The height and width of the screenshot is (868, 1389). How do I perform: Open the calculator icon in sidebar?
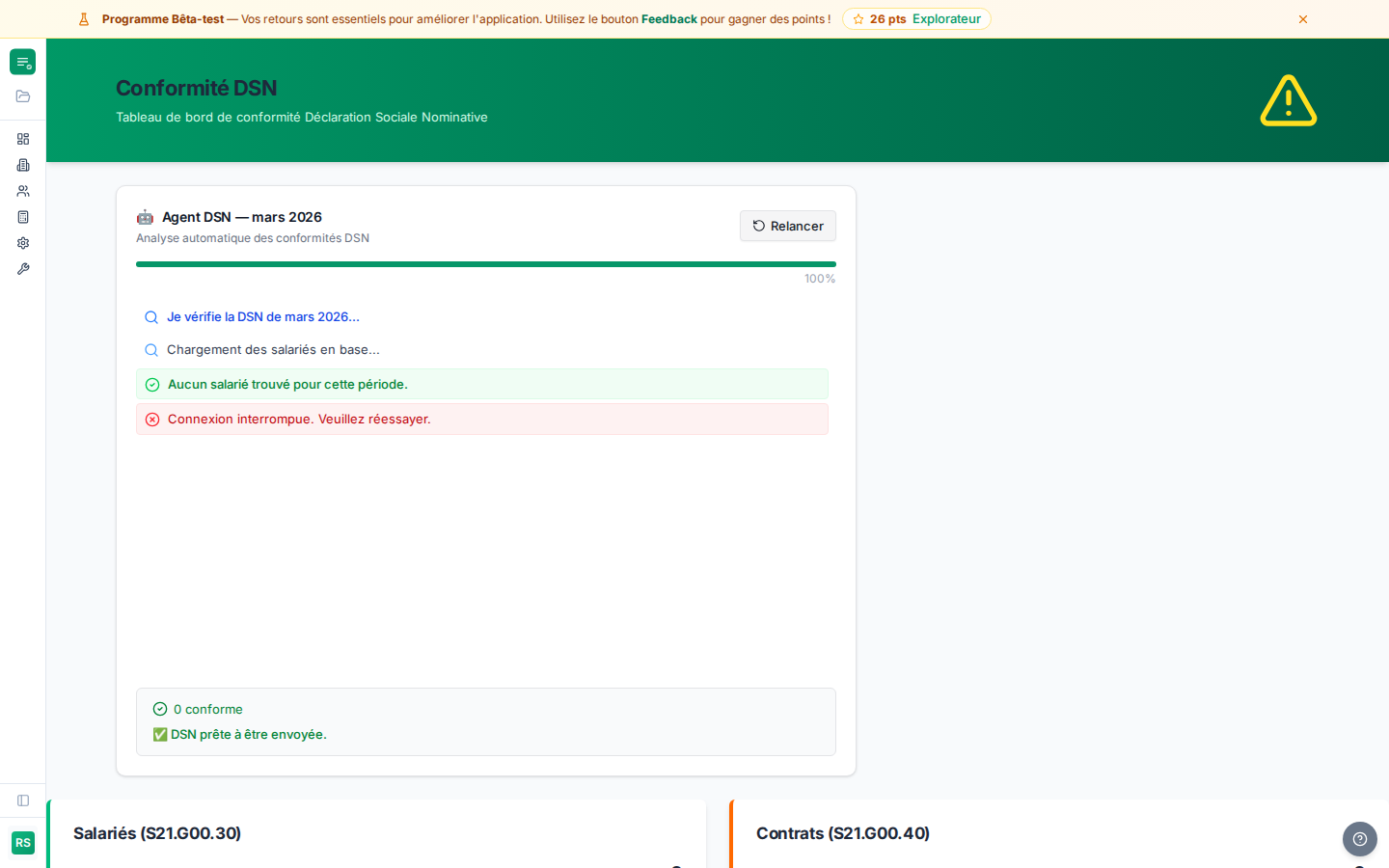click(23, 217)
